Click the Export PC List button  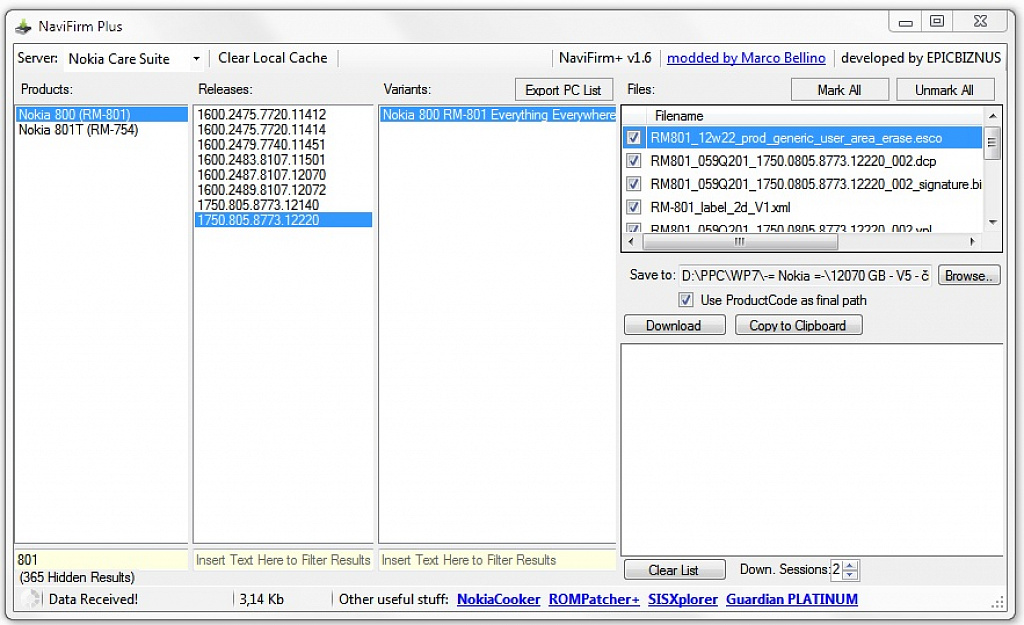pos(563,90)
